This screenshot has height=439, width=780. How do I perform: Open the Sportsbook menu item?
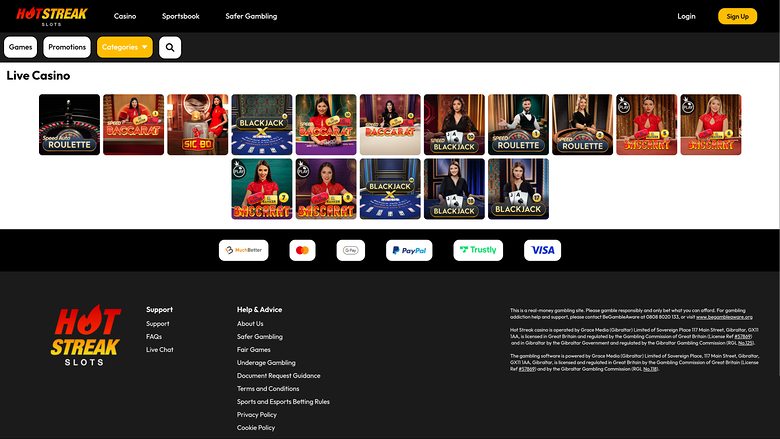[181, 16]
